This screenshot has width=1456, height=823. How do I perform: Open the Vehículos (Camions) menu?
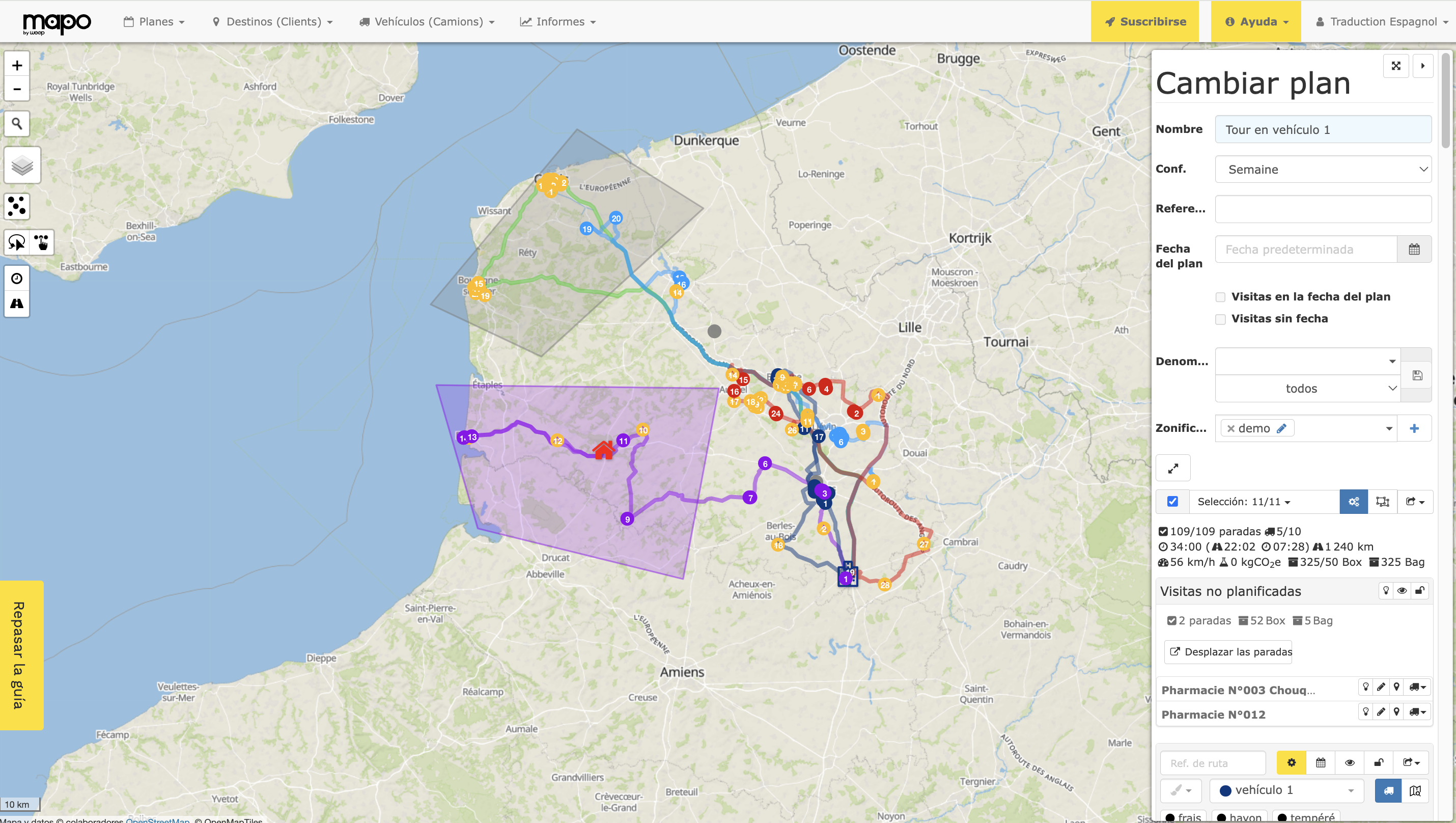click(427, 21)
